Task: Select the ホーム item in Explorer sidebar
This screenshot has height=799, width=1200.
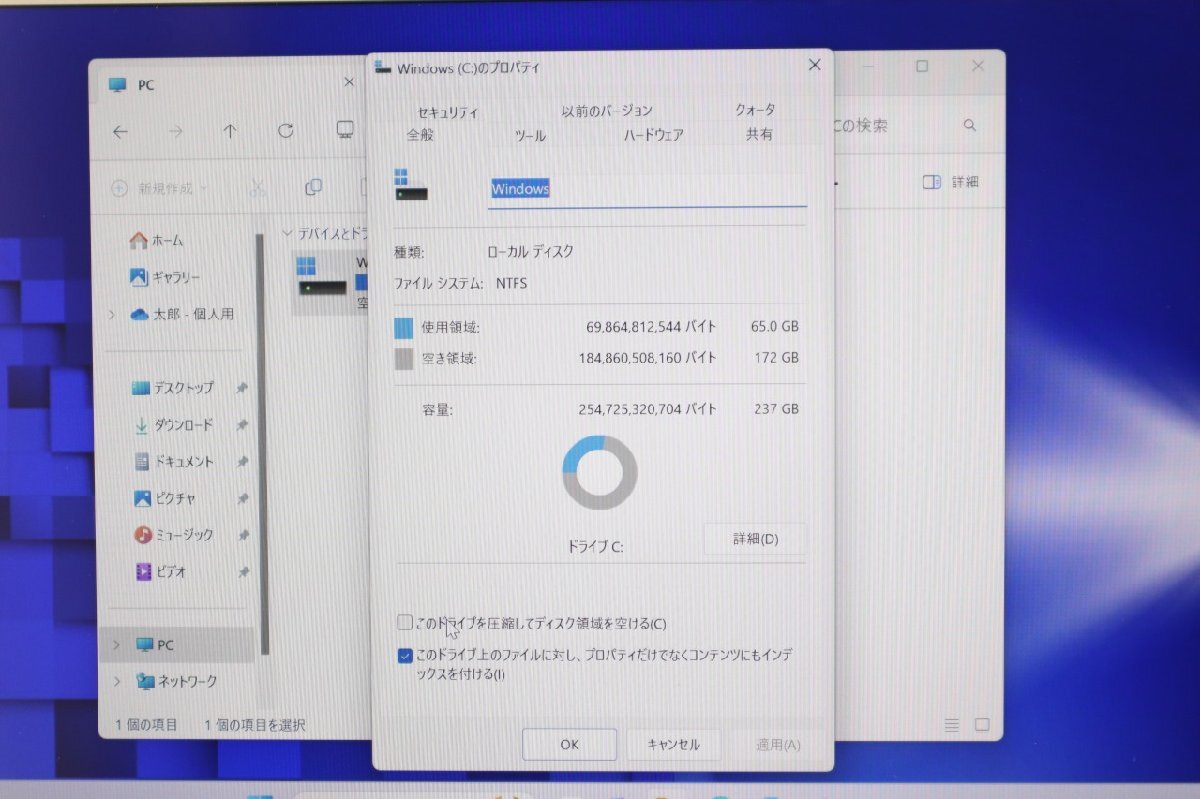Action: (x=168, y=240)
